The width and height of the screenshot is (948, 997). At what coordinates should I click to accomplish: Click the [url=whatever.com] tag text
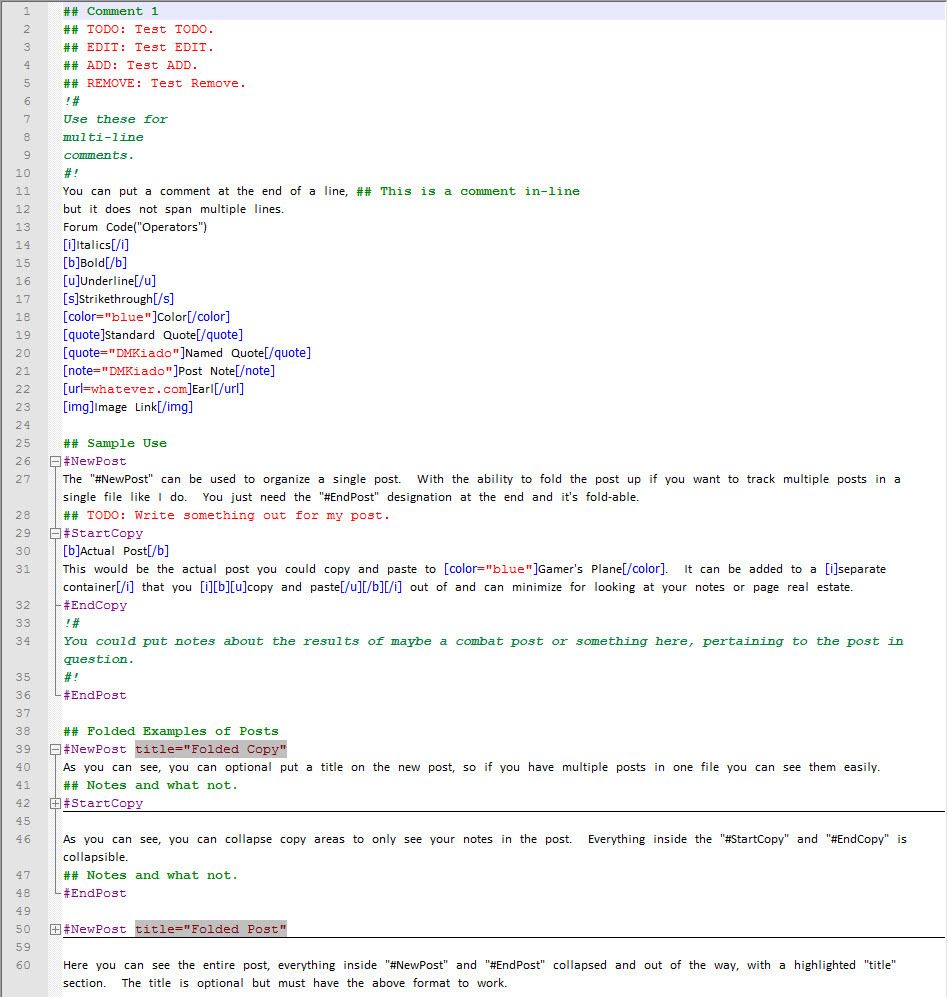coord(126,389)
